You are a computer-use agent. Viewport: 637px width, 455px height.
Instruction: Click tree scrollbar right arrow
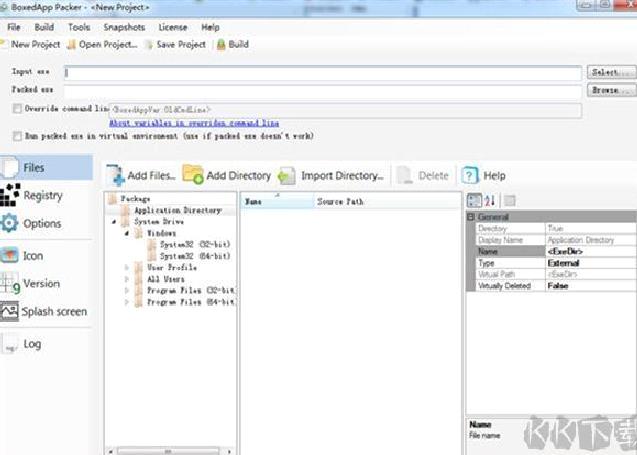tap(230, 451)
